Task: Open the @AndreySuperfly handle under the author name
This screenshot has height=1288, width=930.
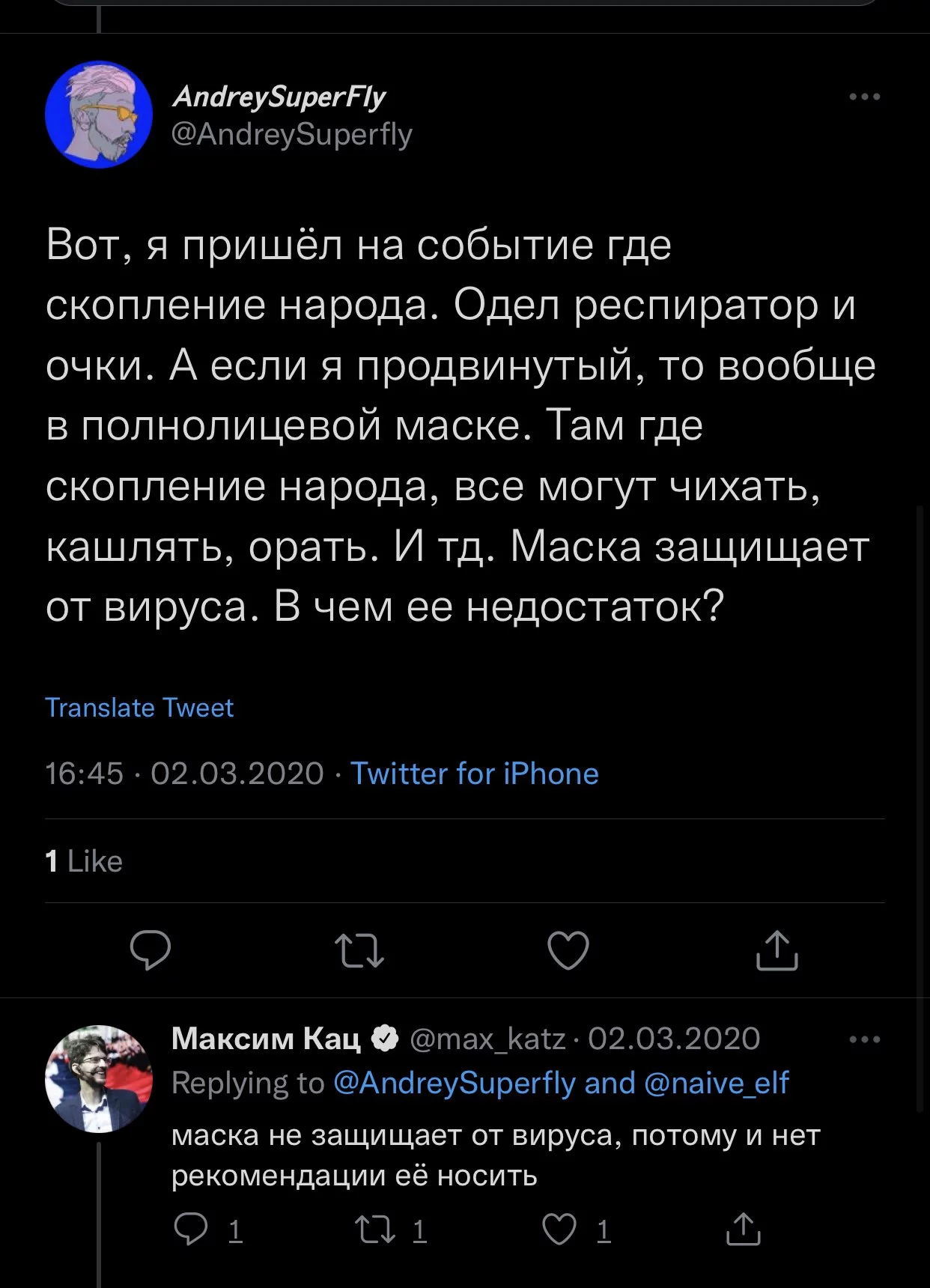Action: [292, 135]
